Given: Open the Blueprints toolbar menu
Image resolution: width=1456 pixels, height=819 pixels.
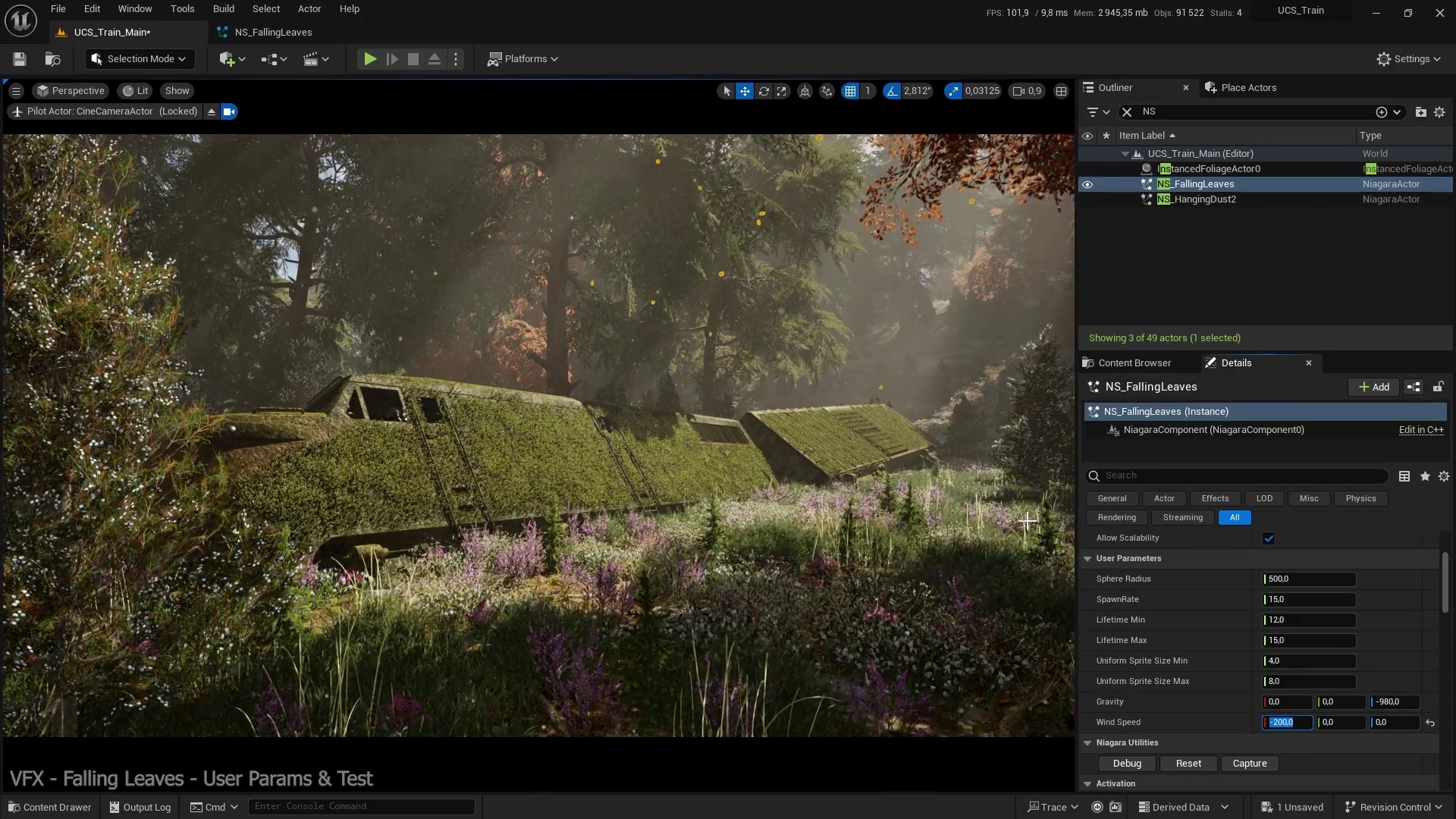Looking at the screenshot, I should [x=273, y=59].
